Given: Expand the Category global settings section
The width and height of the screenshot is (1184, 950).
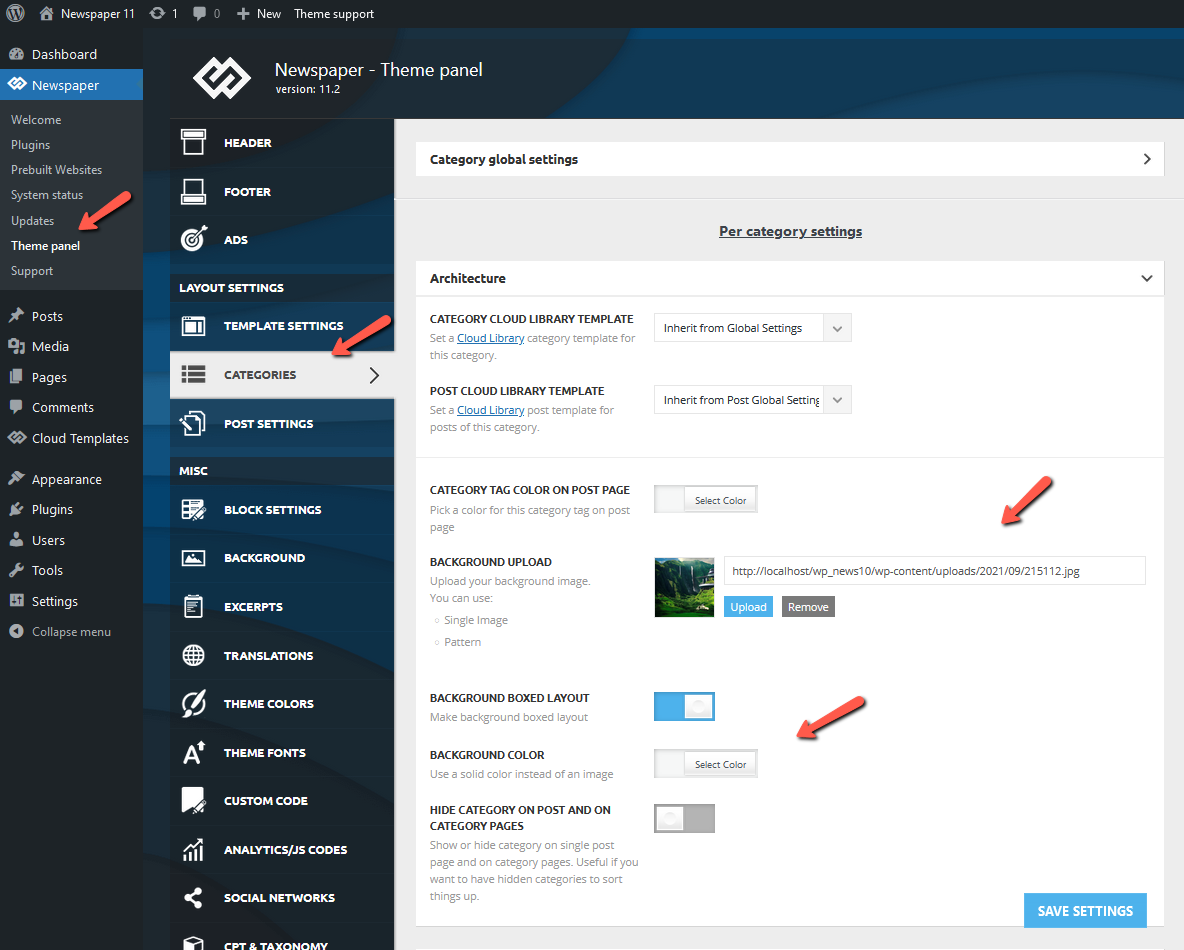Looking at the screenshot, I should (x=789, y=159).
